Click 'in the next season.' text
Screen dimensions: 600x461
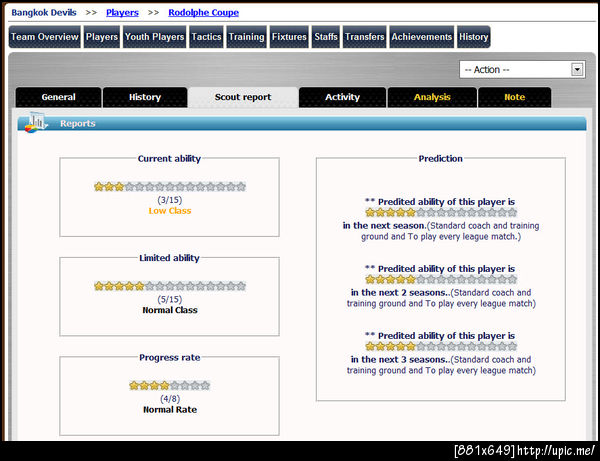tap(384, 226)
